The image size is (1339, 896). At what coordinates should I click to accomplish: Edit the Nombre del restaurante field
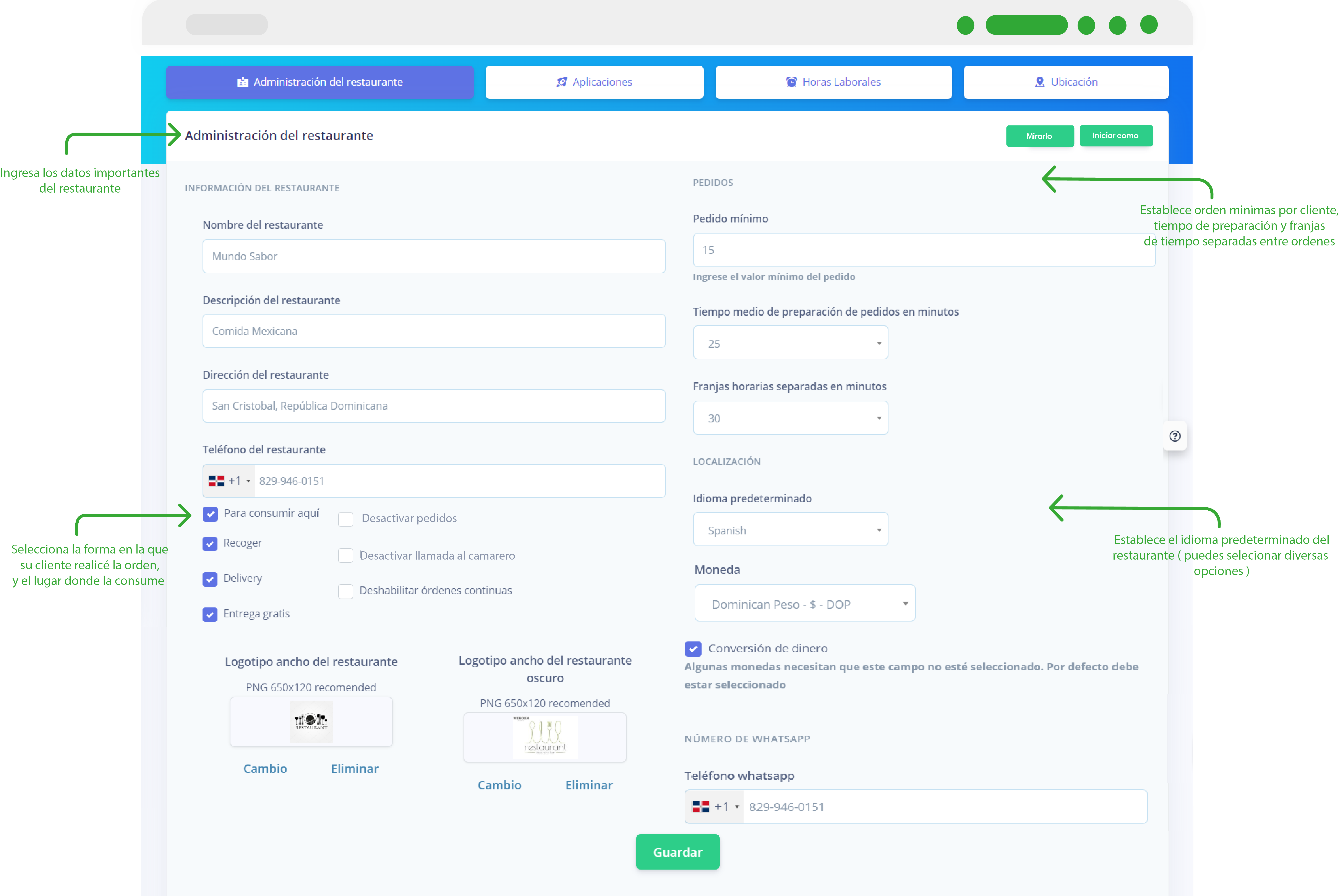[434, 256]
